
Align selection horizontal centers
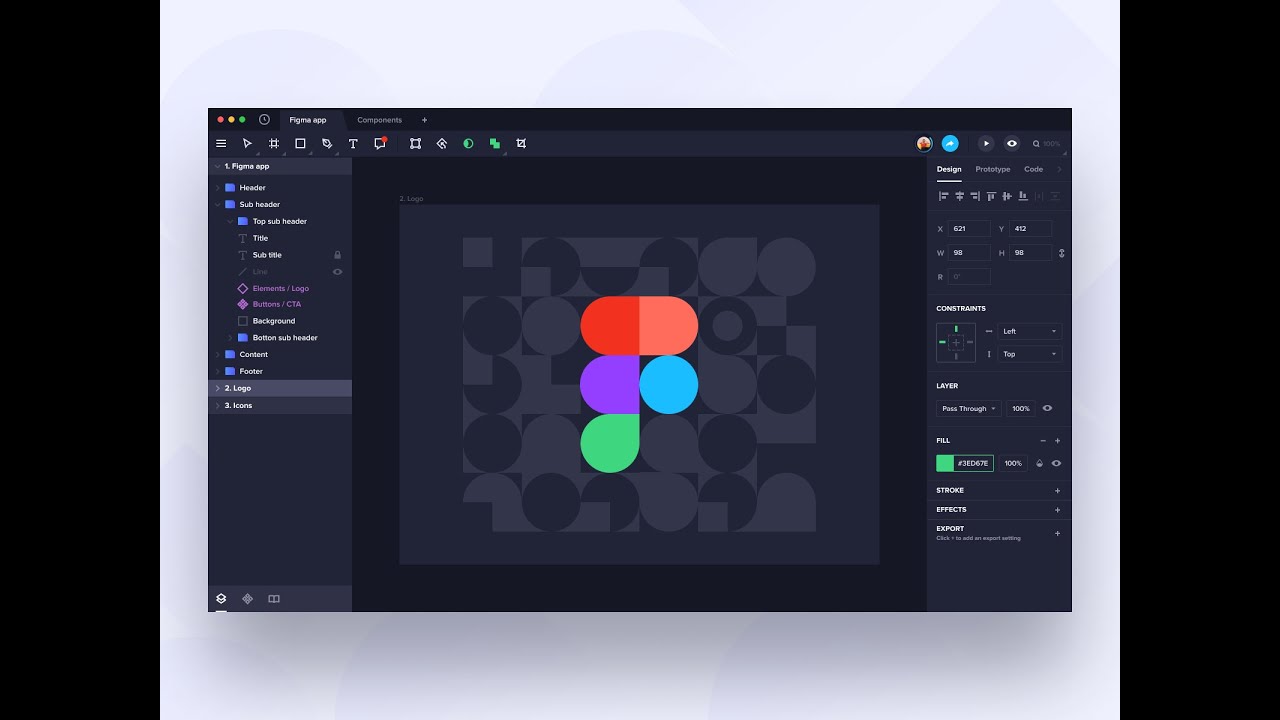point(959,196)
